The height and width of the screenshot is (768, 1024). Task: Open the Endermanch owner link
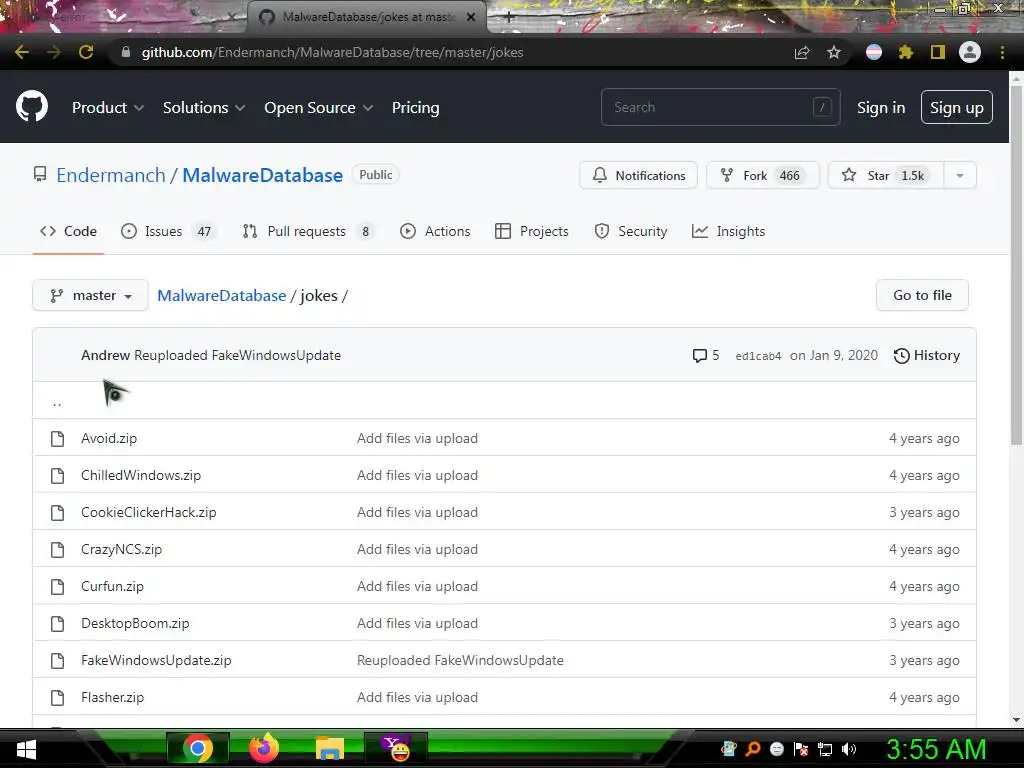click(111, 175)
